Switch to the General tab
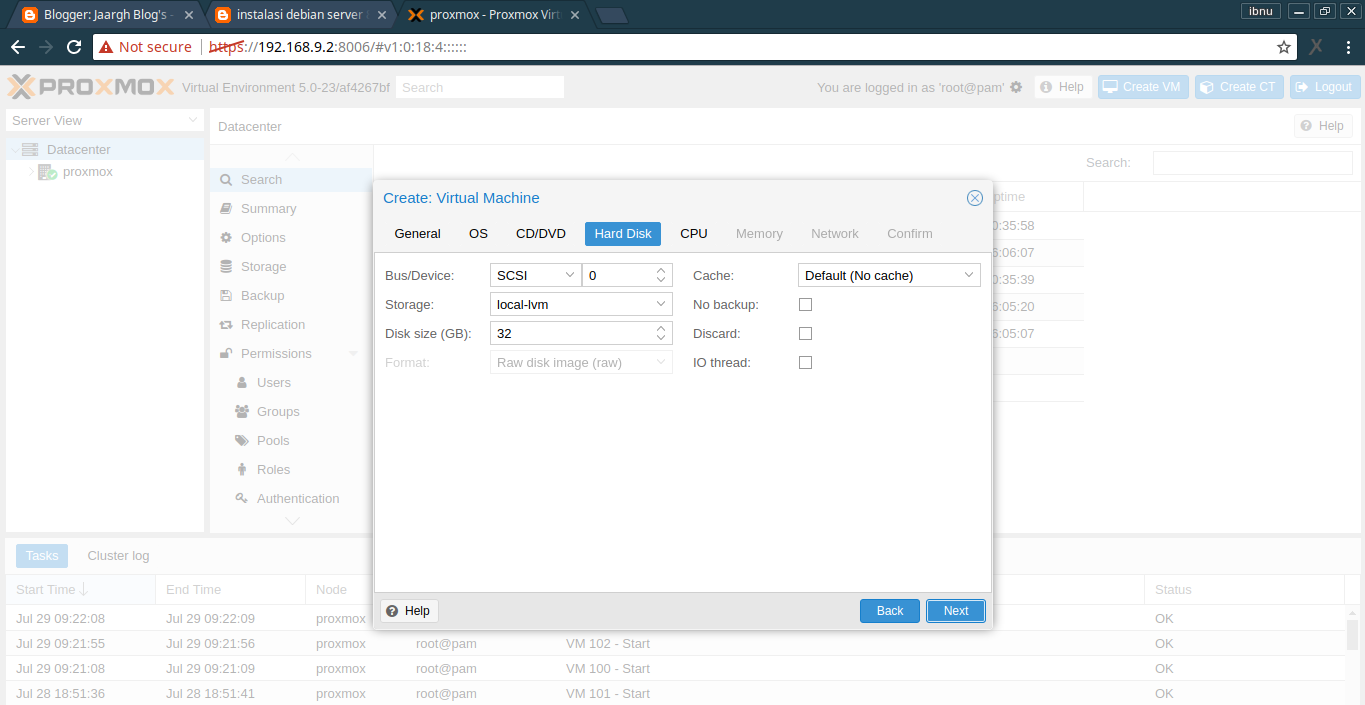The image size is (1365, 705). (417, 234)
